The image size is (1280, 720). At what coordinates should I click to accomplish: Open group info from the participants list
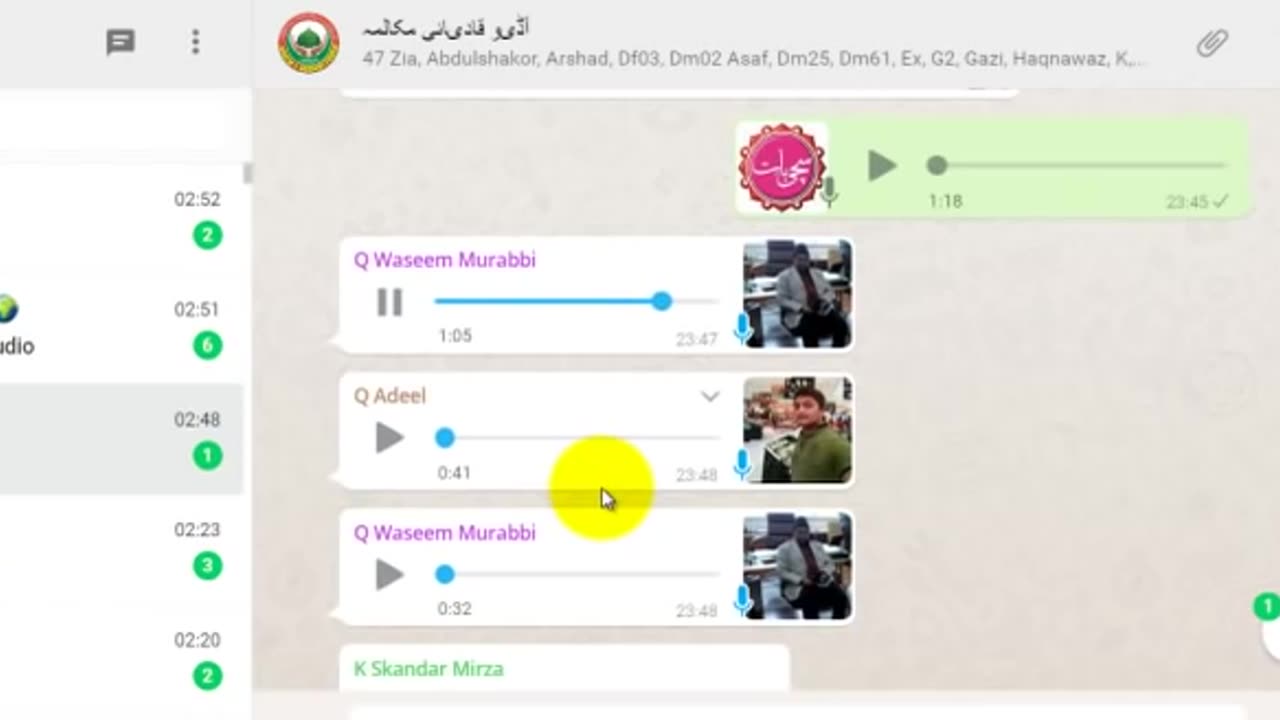coord(753,59)
